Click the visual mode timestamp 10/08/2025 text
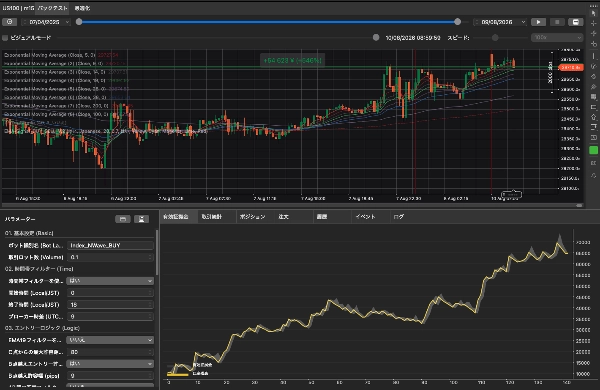 click(413, 38)
